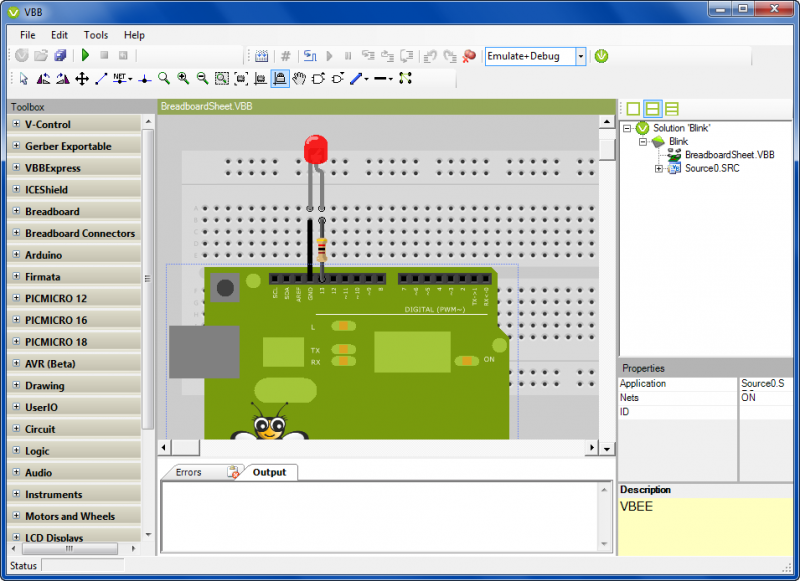800x581 pixels.
Task: Collapse the Blink project node
Action: (x=643, y=142)
